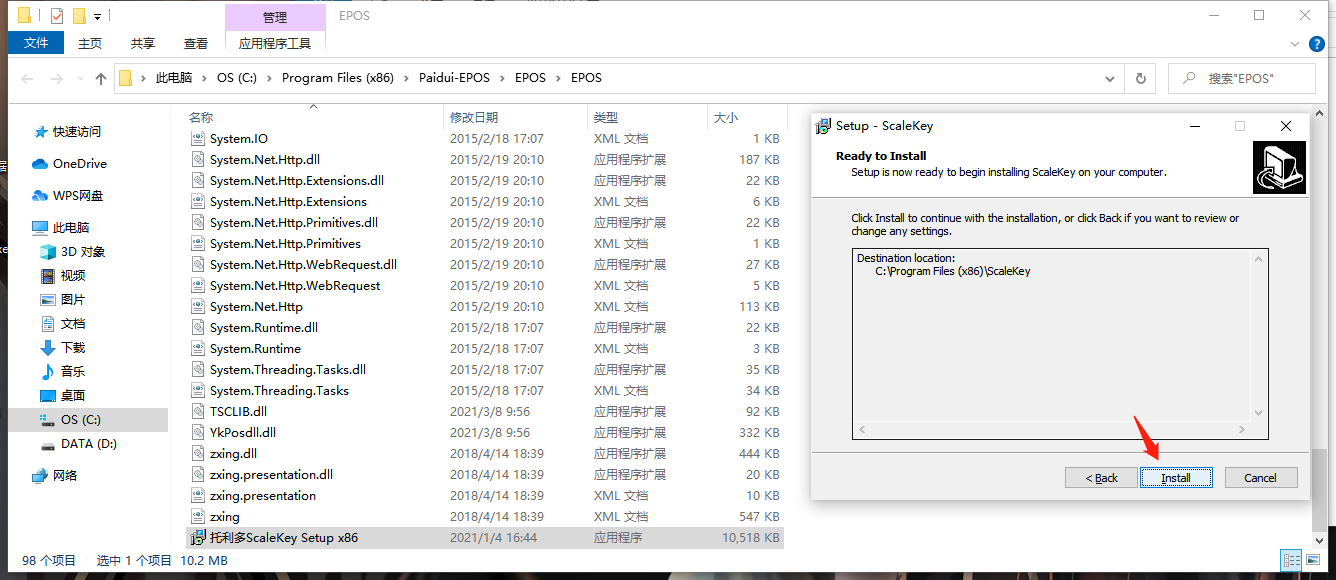Viewport: 1336px width, 580px height.
Task: Expand the address bar history dropdown
Action: pos(1110,78)
